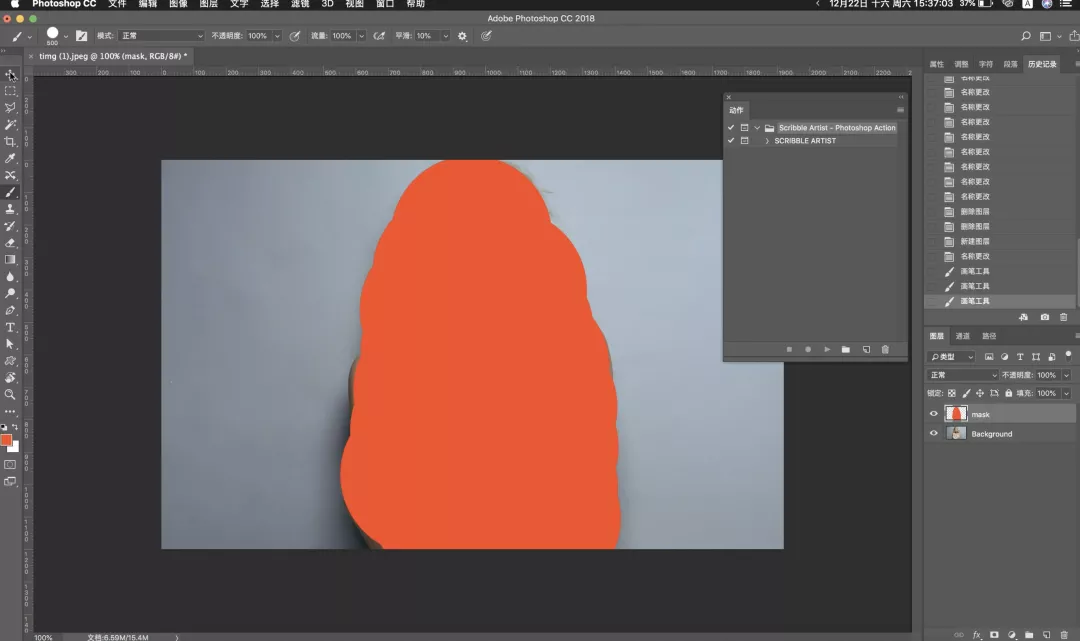Screen dimensions: 1080x641
Task: Open the layer blend mode dropdown
Action: 962,375
